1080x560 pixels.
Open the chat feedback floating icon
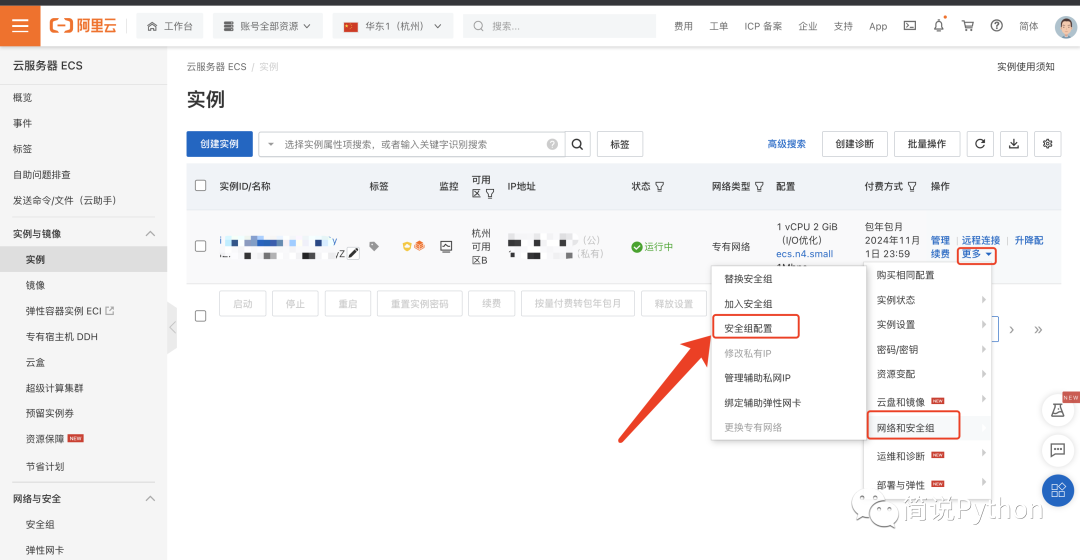1058,450
